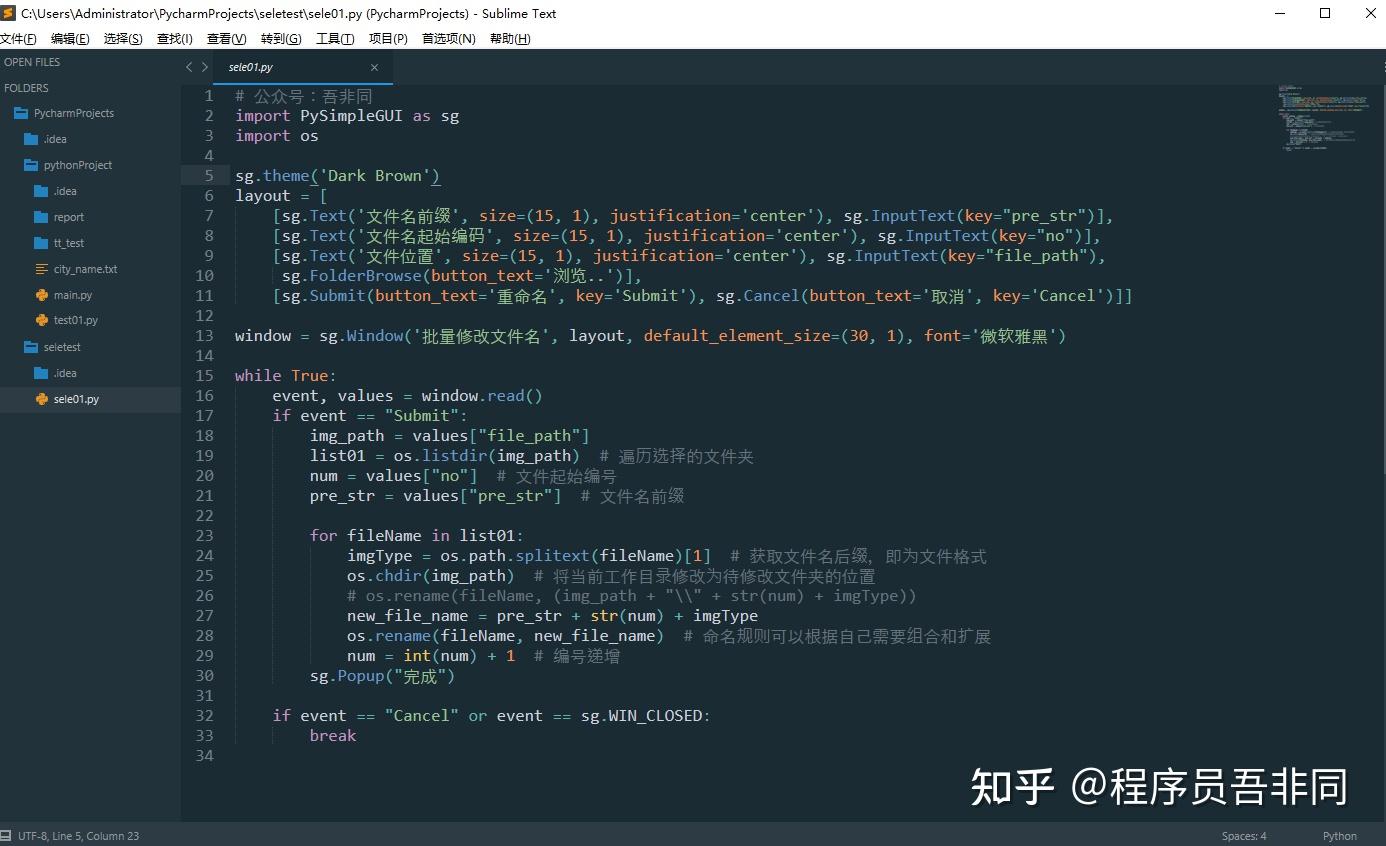
Task: Click the Python syntax selector
Action: point(1339,835)
